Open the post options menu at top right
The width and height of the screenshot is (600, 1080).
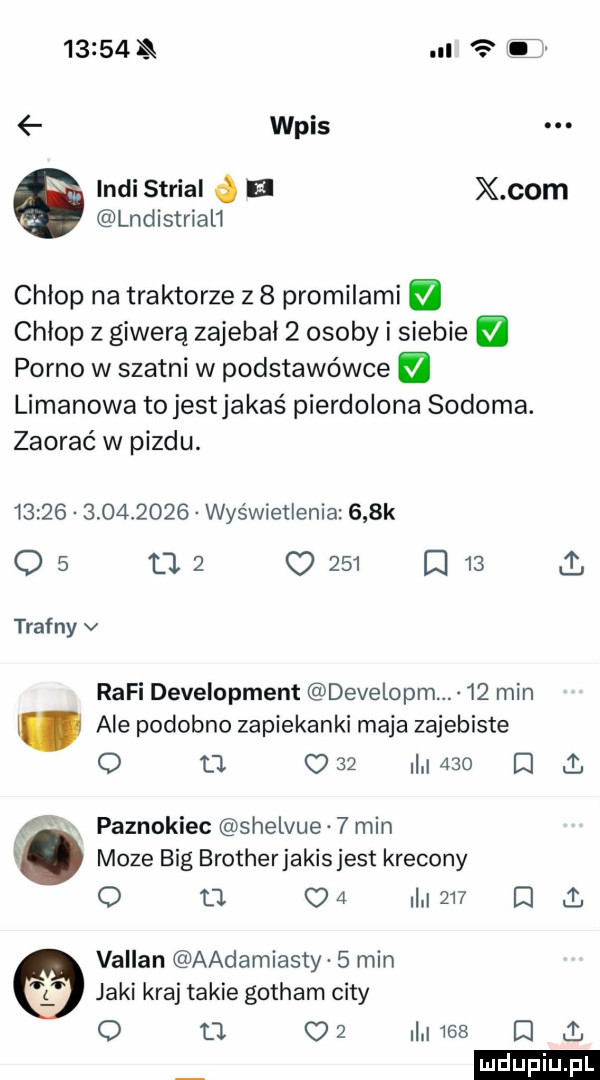click(560, 125)
